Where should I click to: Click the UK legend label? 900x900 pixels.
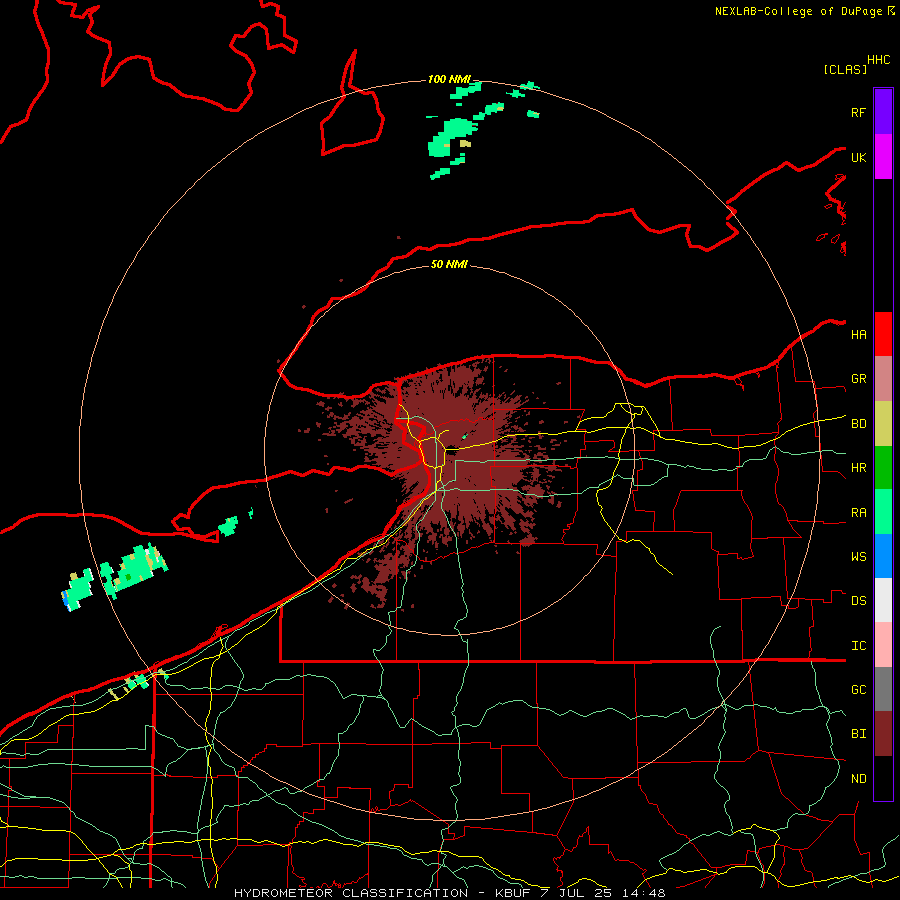(x=858, y=157)
